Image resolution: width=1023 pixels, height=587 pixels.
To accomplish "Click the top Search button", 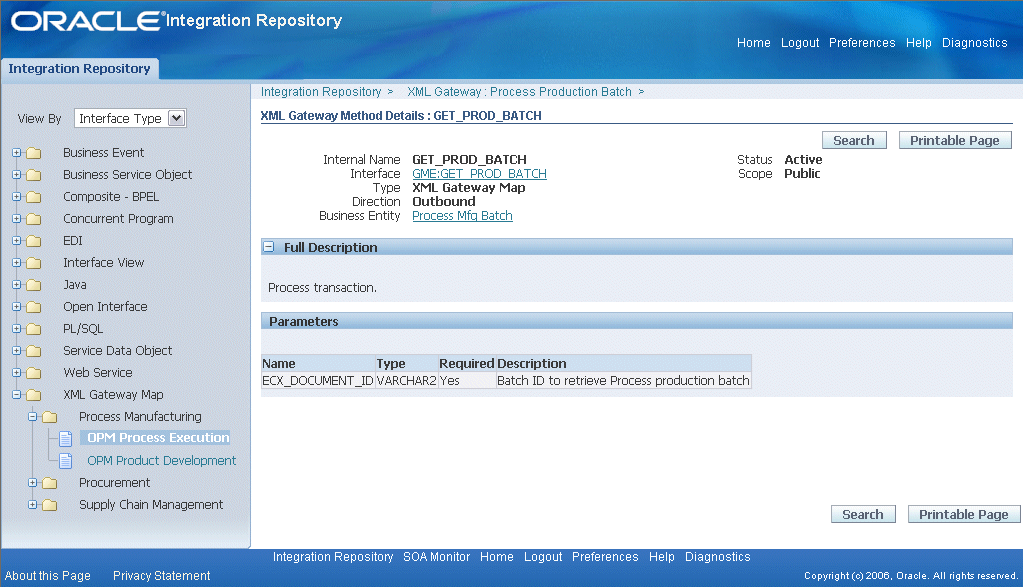I will (x=854, y=140).
